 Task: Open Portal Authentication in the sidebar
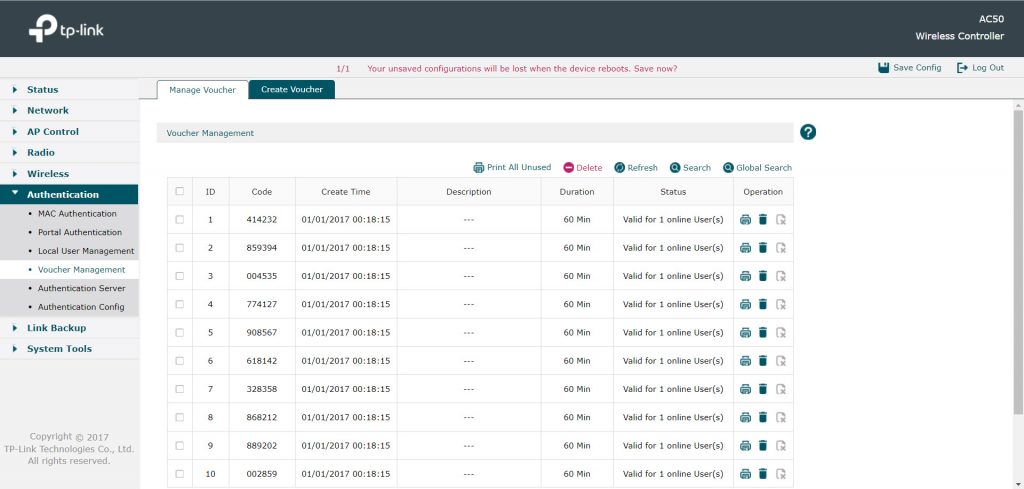coord(79,233)
